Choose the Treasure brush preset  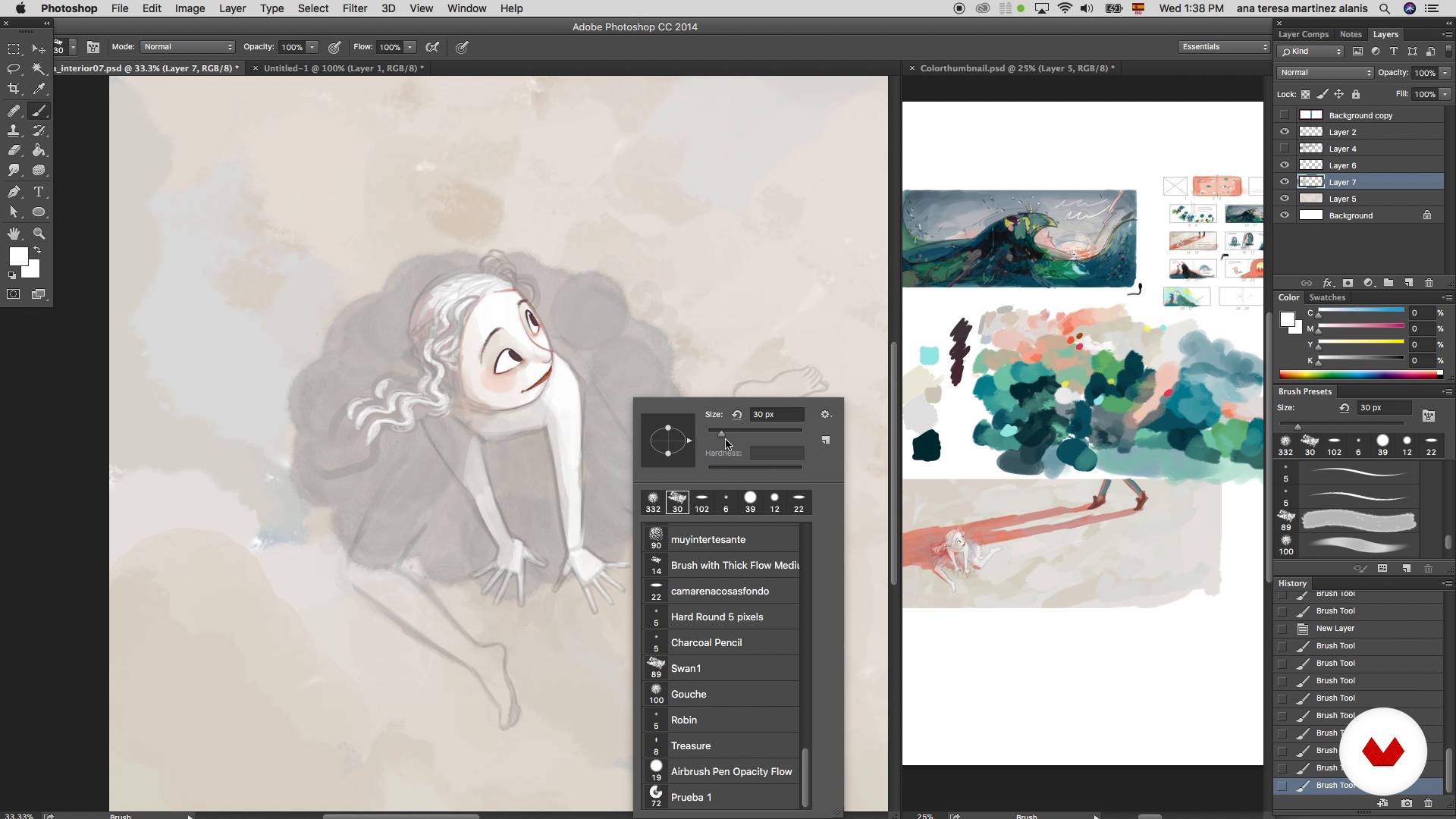pos(720,745)
